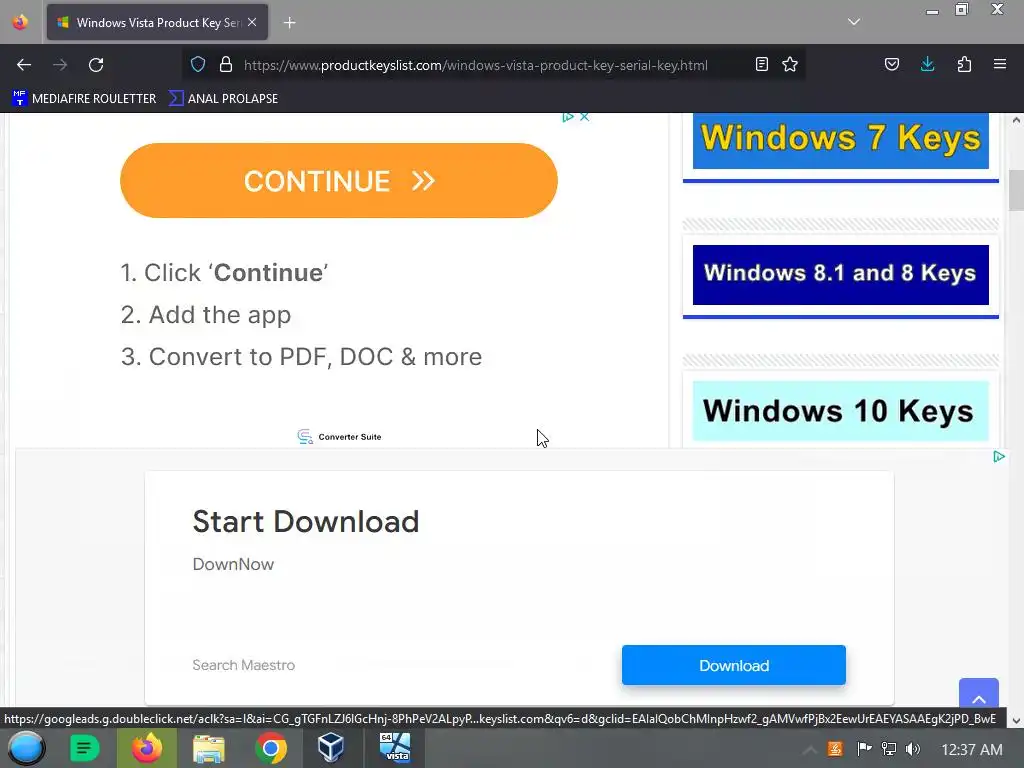Open the Windows 10 Keys banner
This screenshot has height=768, width=1024.
[840, 411]
